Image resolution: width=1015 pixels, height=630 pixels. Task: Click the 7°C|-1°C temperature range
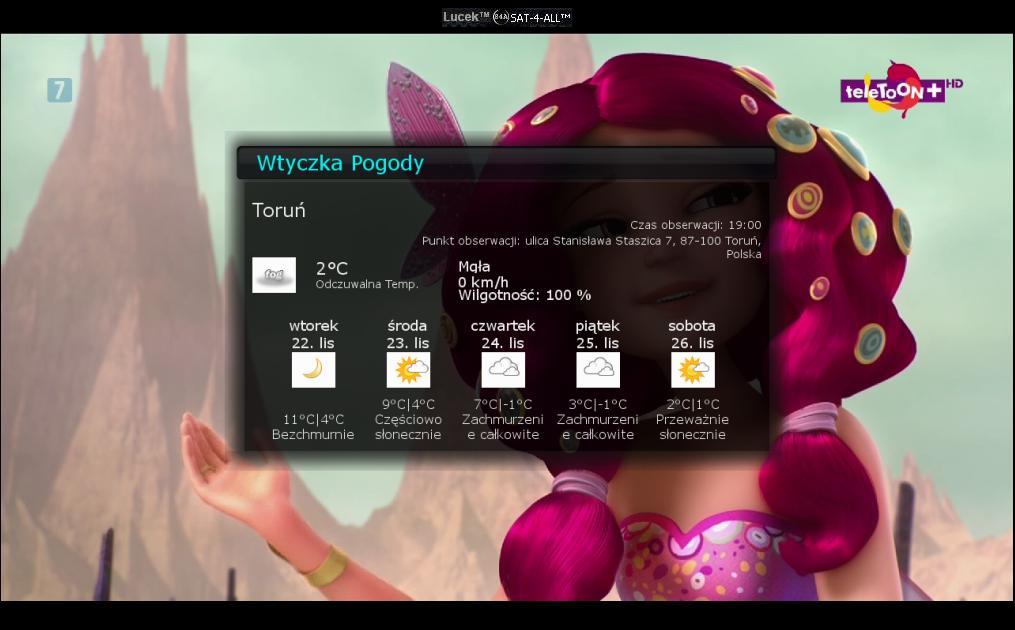(x=503, y=405)
